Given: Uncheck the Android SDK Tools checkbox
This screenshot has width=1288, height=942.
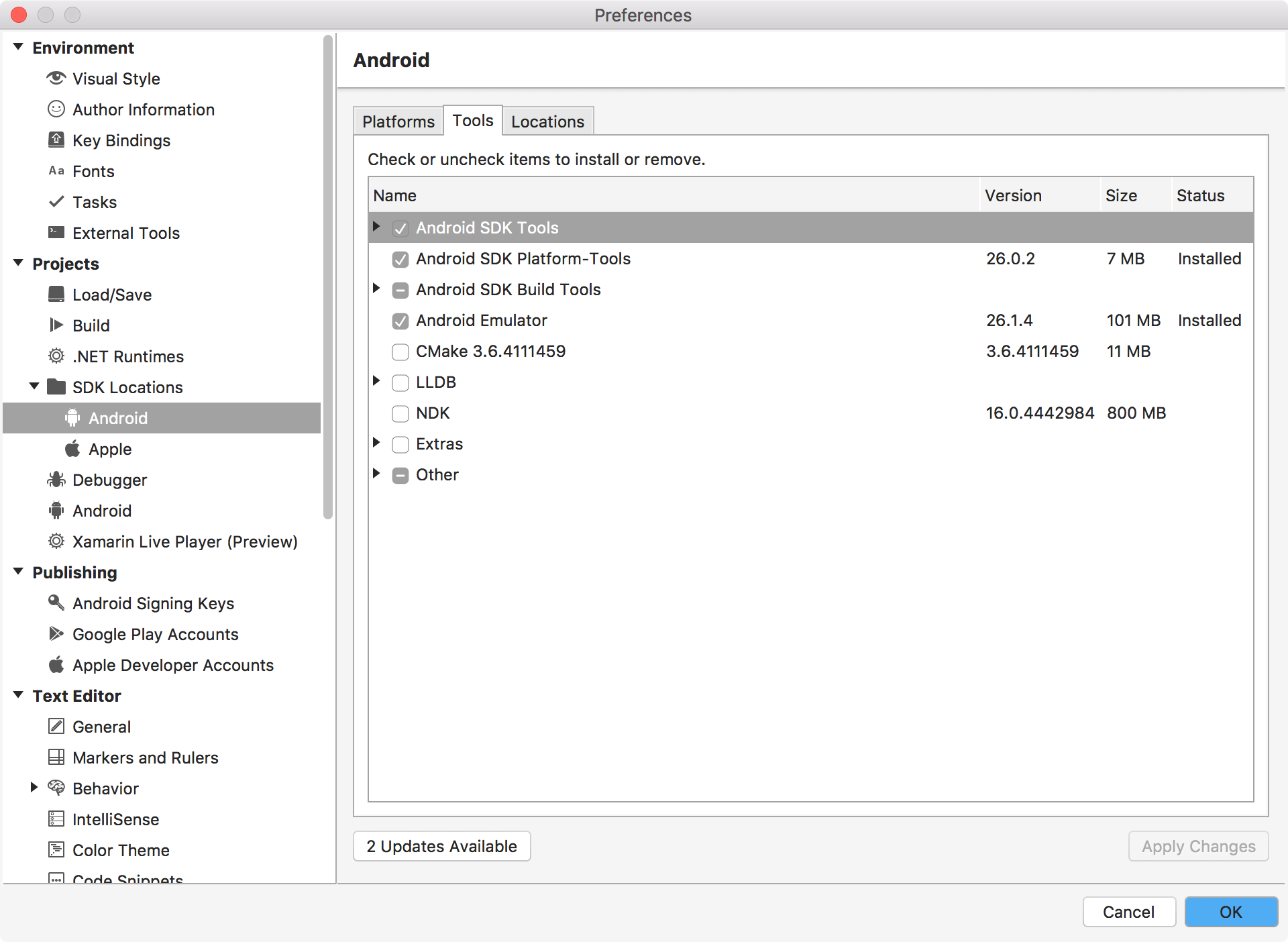Looking at the screenshot, I should tap(400, 229).
